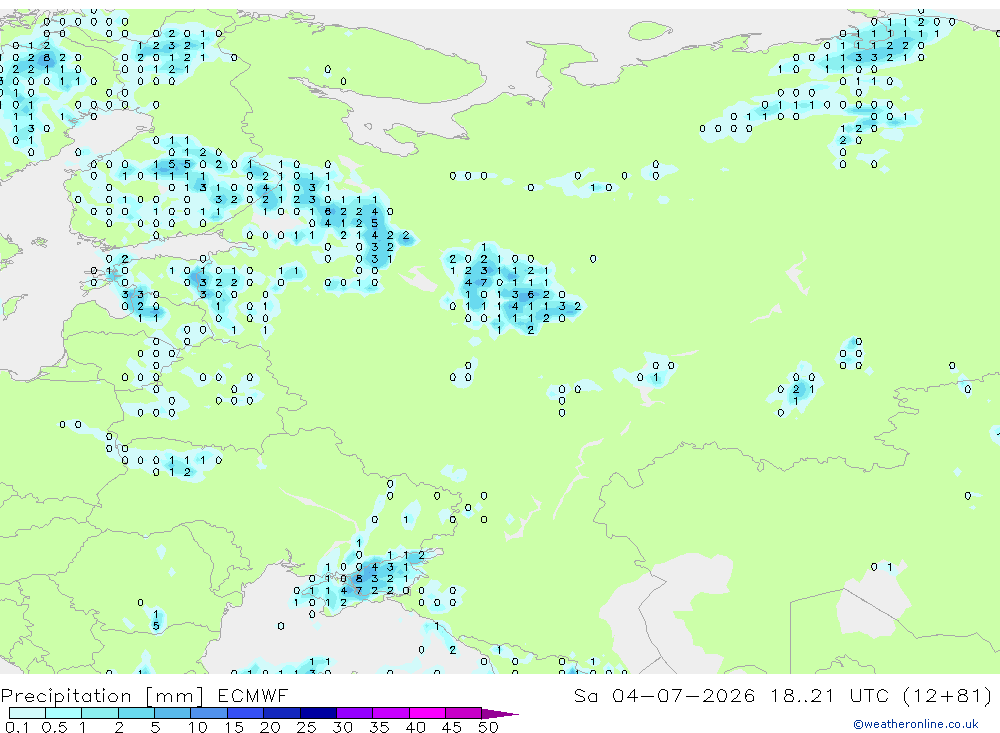Click the '30' legend scale label
The width and height of the screenshot is (1000, 733).
[x=343, y=727]
